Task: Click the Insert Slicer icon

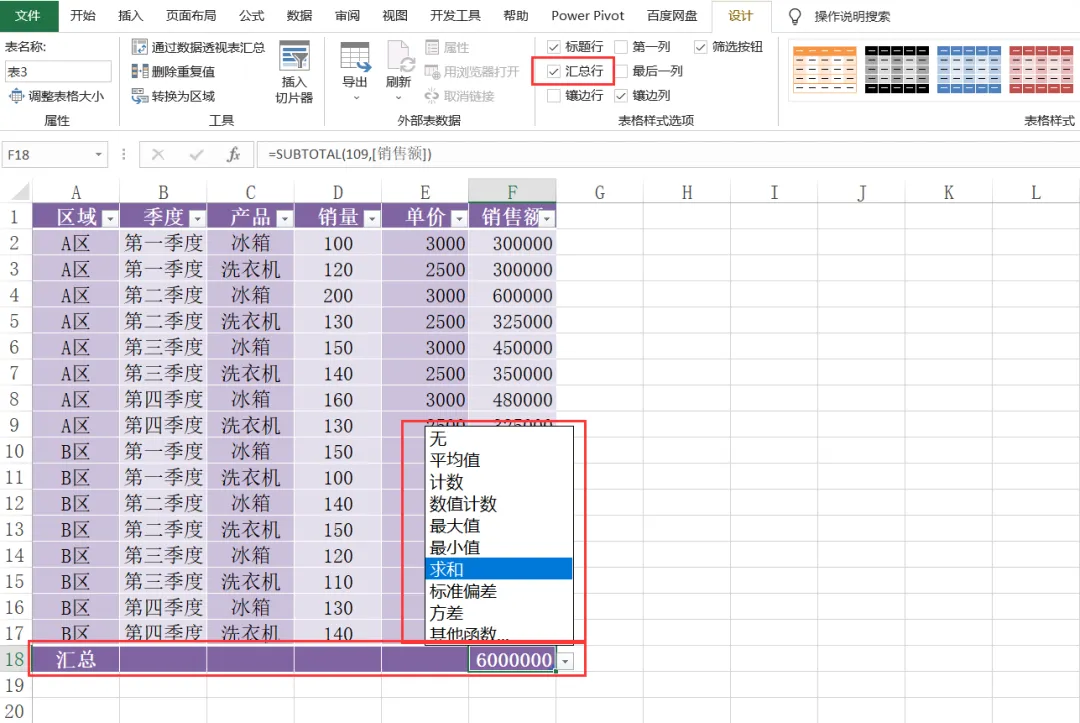Action: (x=294, y=56)
